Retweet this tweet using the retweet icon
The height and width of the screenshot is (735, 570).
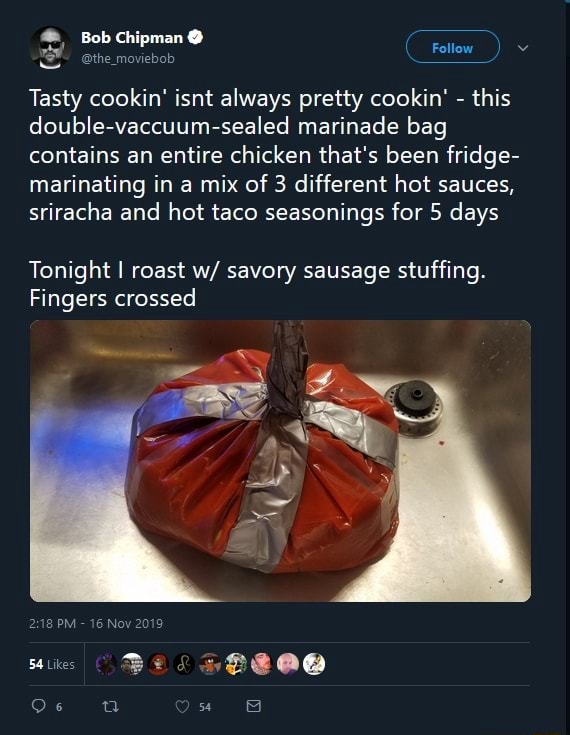point(111,706)
